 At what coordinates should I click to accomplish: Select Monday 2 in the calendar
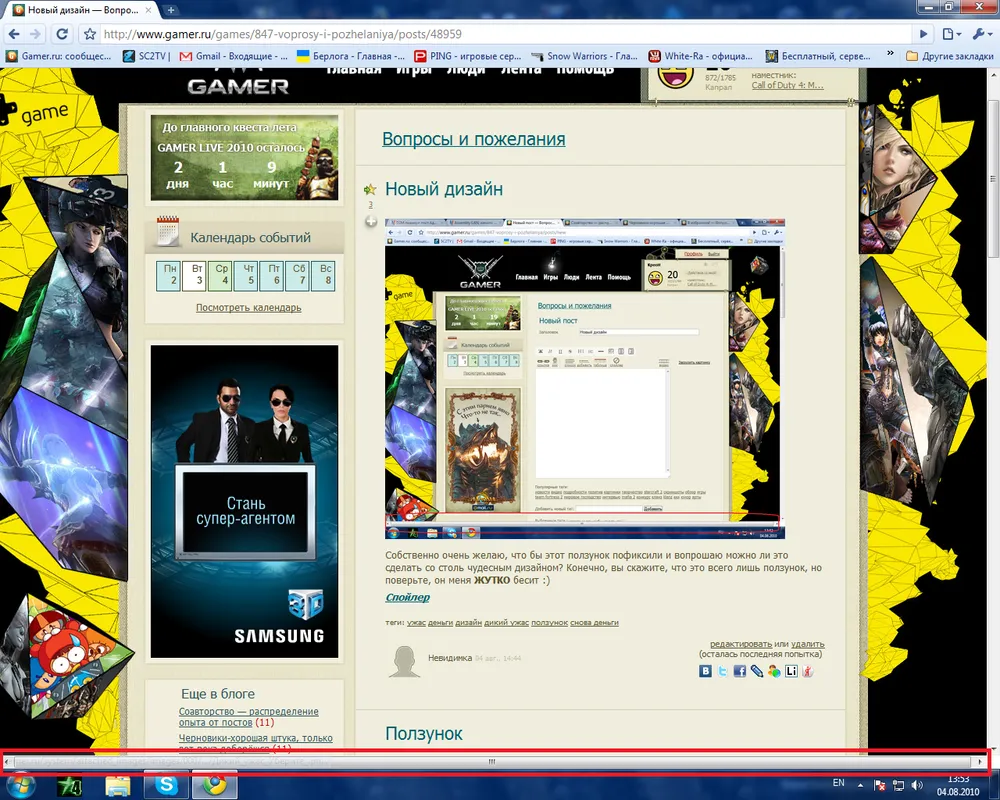pyautogui.click(x=168, y=276)
